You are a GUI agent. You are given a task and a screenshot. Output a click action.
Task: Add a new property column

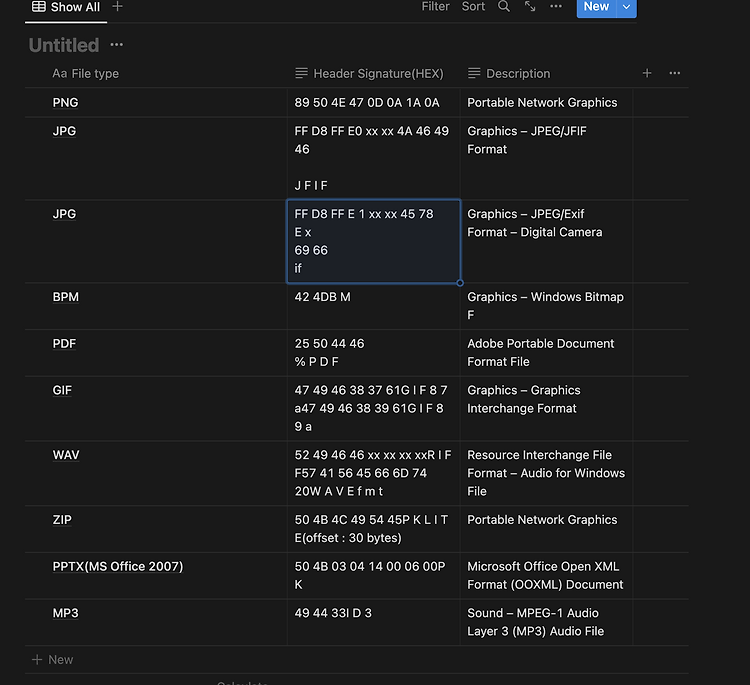click(x=647, y=73)
